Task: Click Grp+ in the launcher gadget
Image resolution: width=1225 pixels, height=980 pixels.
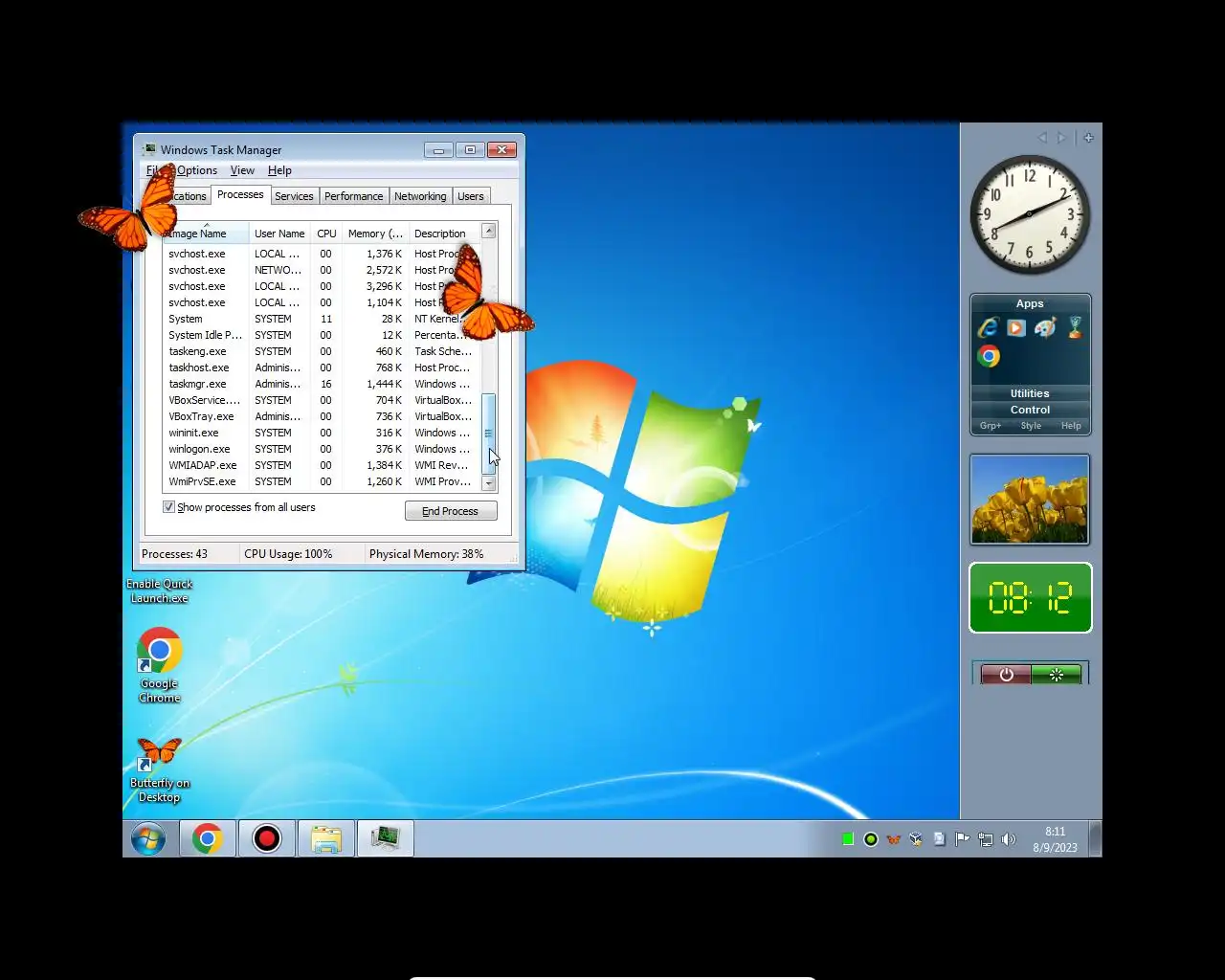Action: click(x=991, y=426)
